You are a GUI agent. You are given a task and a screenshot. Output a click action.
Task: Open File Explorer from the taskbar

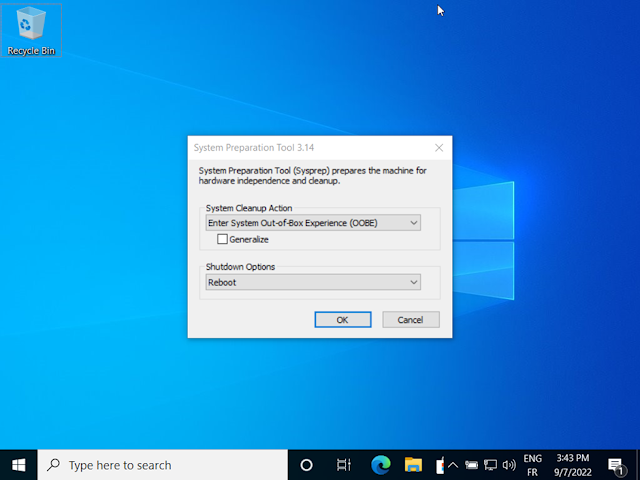(413, 465)
